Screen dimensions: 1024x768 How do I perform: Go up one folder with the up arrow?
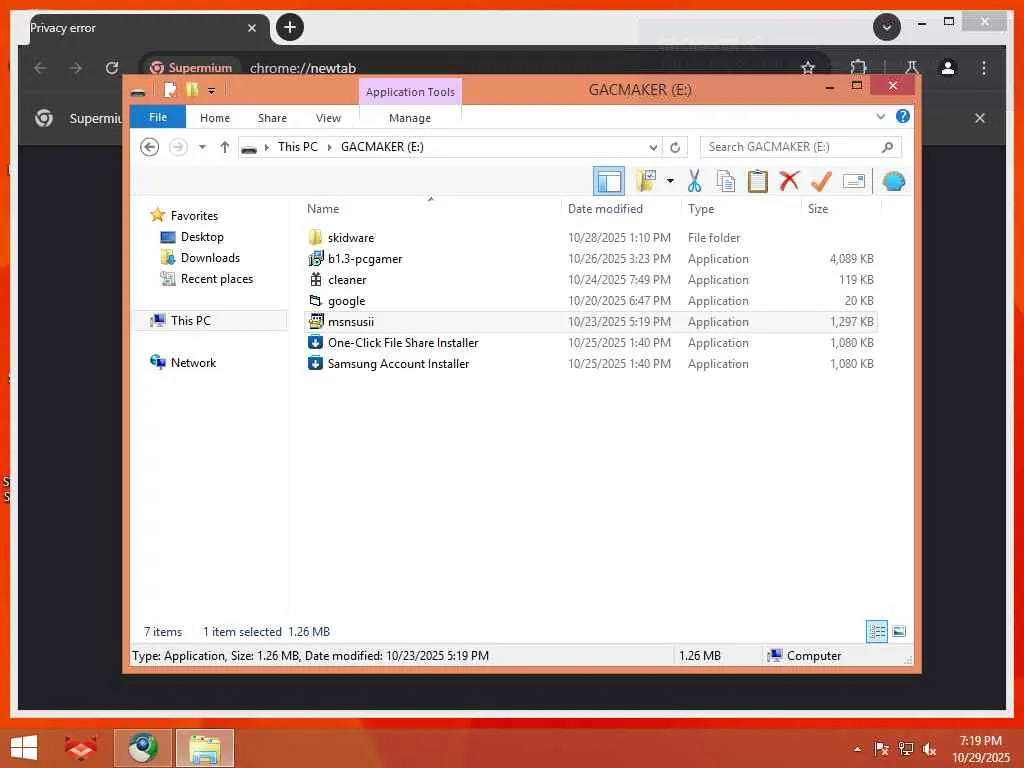(225, 147)
